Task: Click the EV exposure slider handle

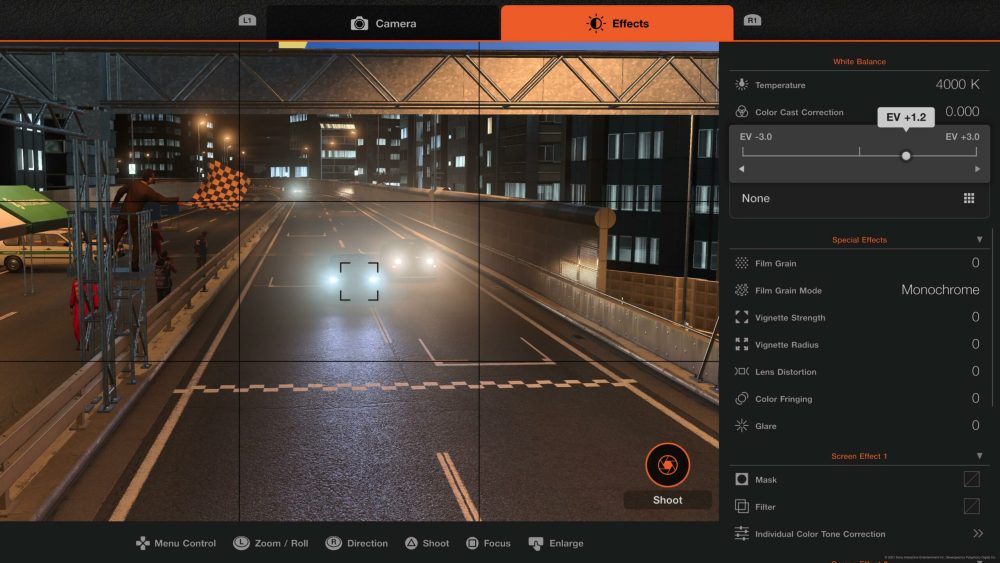Action: pyautogui.click(x=906, y=155)
